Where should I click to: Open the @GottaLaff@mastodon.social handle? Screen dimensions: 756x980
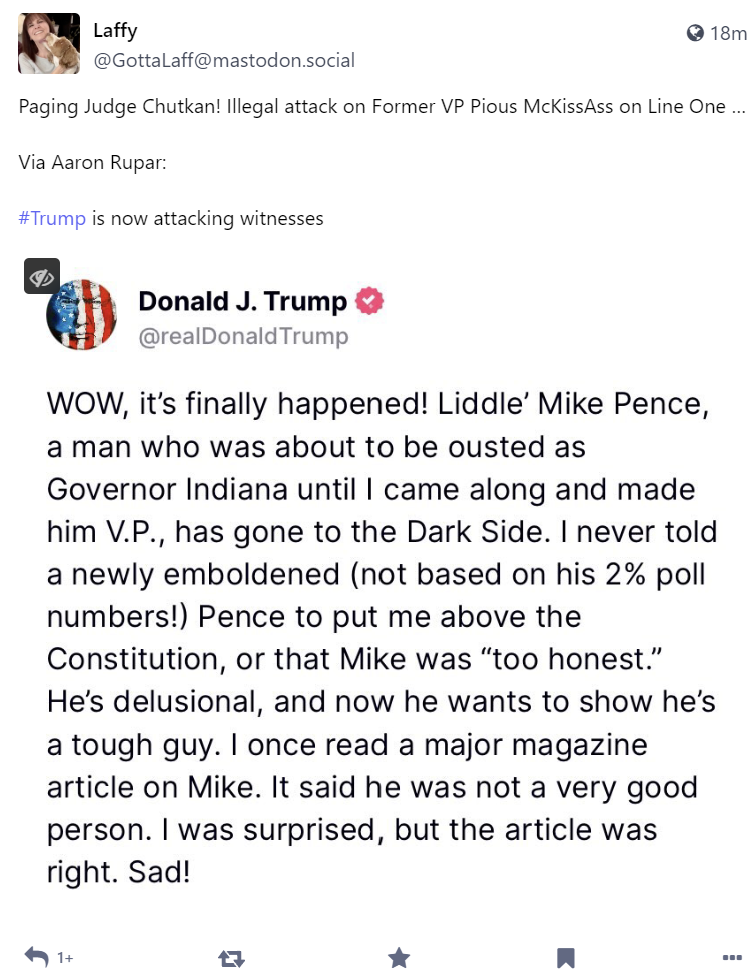pos(224,60)
